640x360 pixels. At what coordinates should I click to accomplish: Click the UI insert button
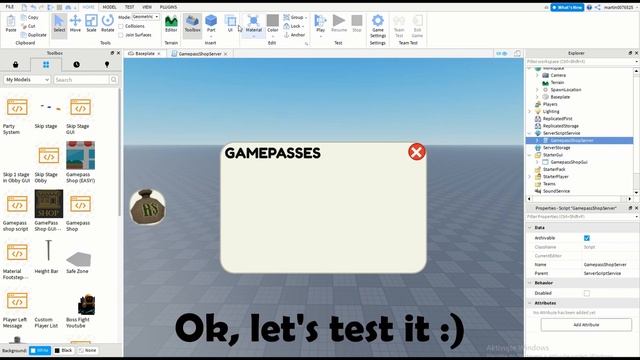point(230,24)
